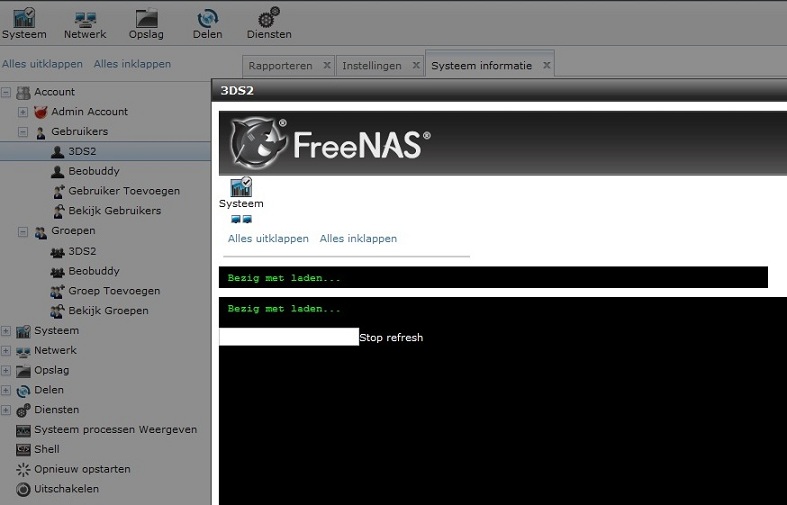Screen dimensions: 787x505
Task: Close the Instellingen tab
Action: (416, 65)
